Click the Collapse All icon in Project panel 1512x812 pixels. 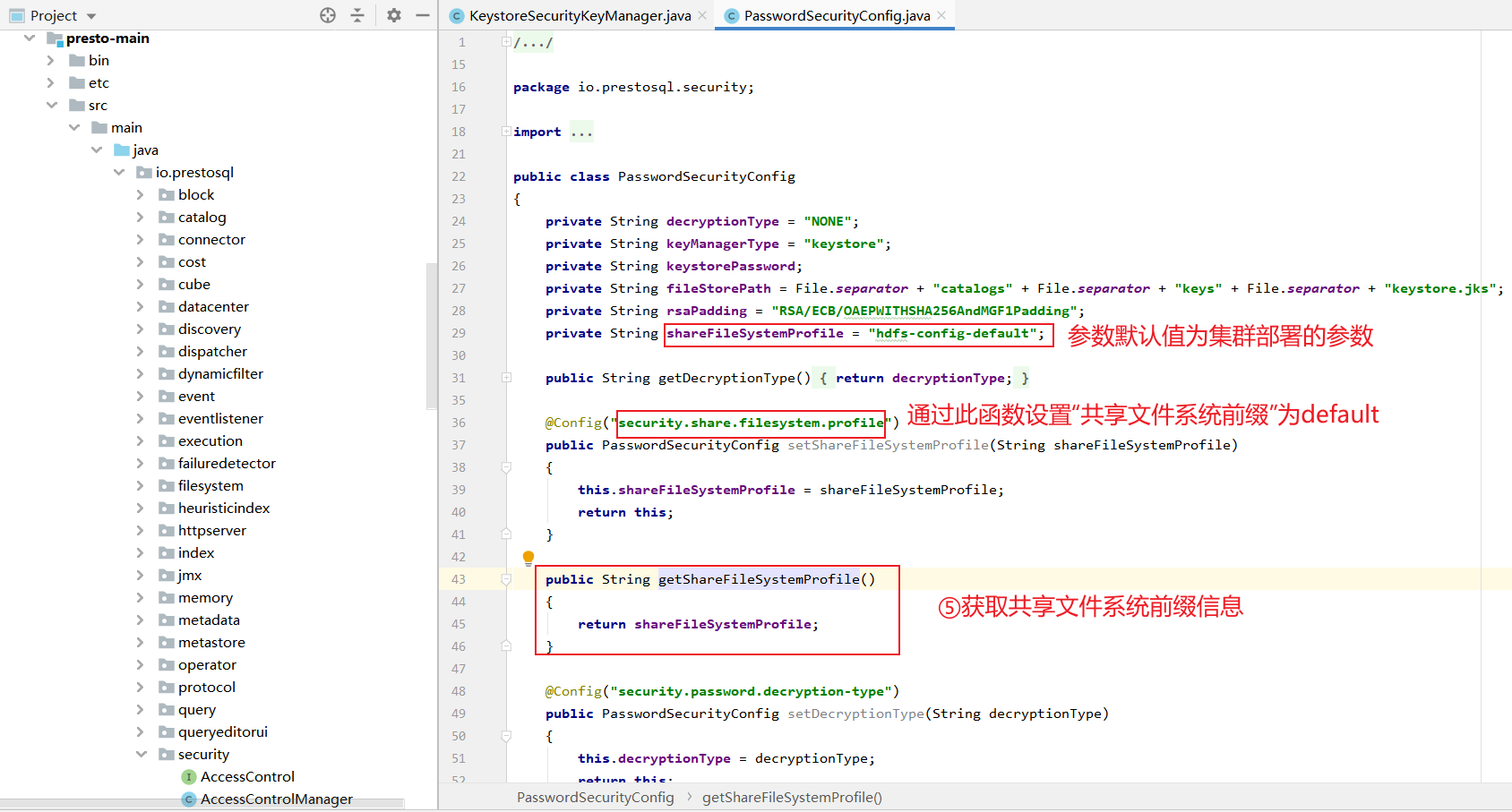(x=357, y=14)
